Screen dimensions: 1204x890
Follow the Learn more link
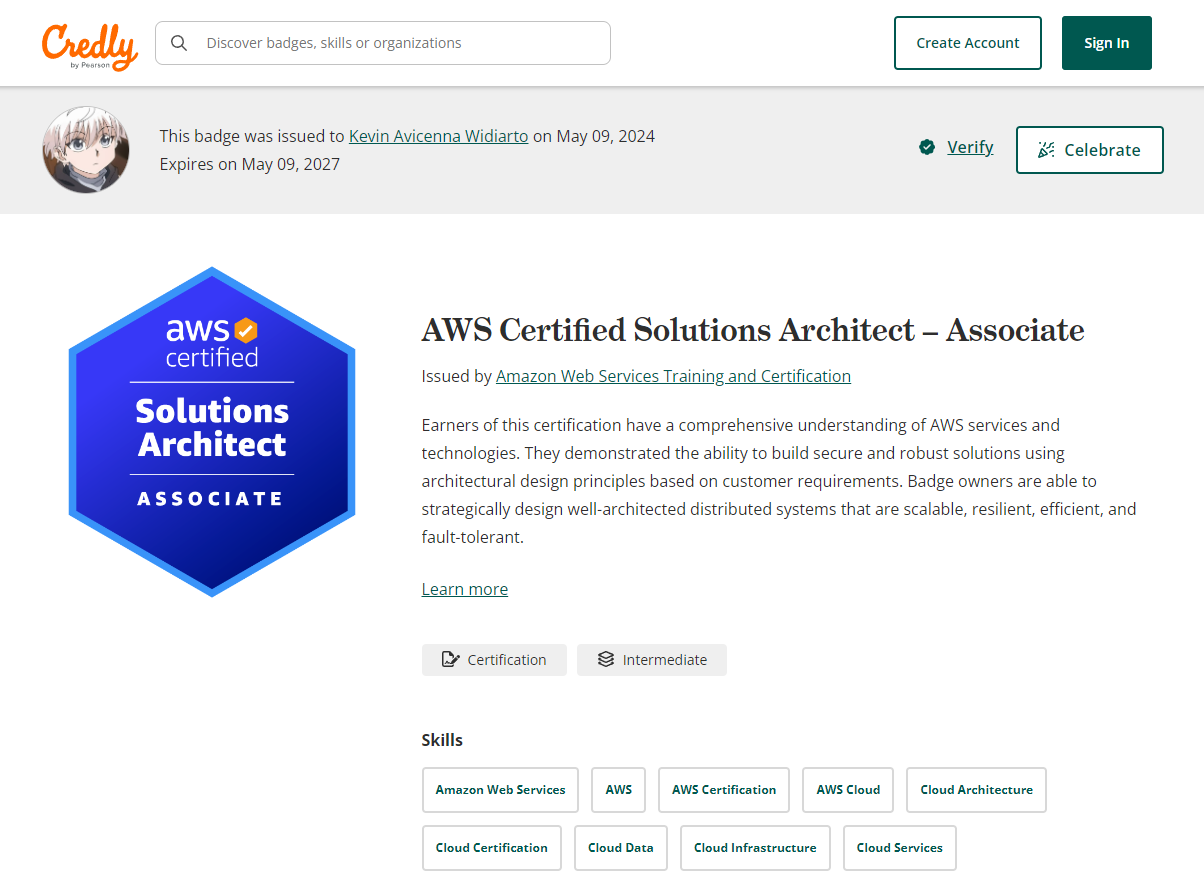(x=465, y=589)
